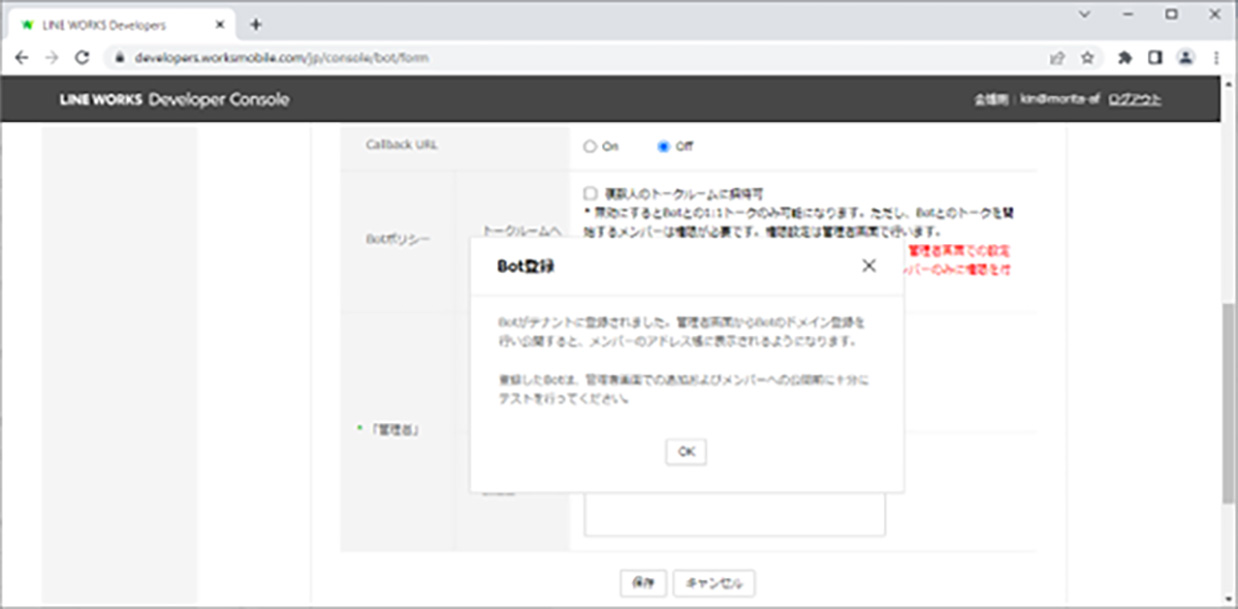Open the Chrome profile avatar
Viewport: 1238px width, 609px height.
[1186, 58]
